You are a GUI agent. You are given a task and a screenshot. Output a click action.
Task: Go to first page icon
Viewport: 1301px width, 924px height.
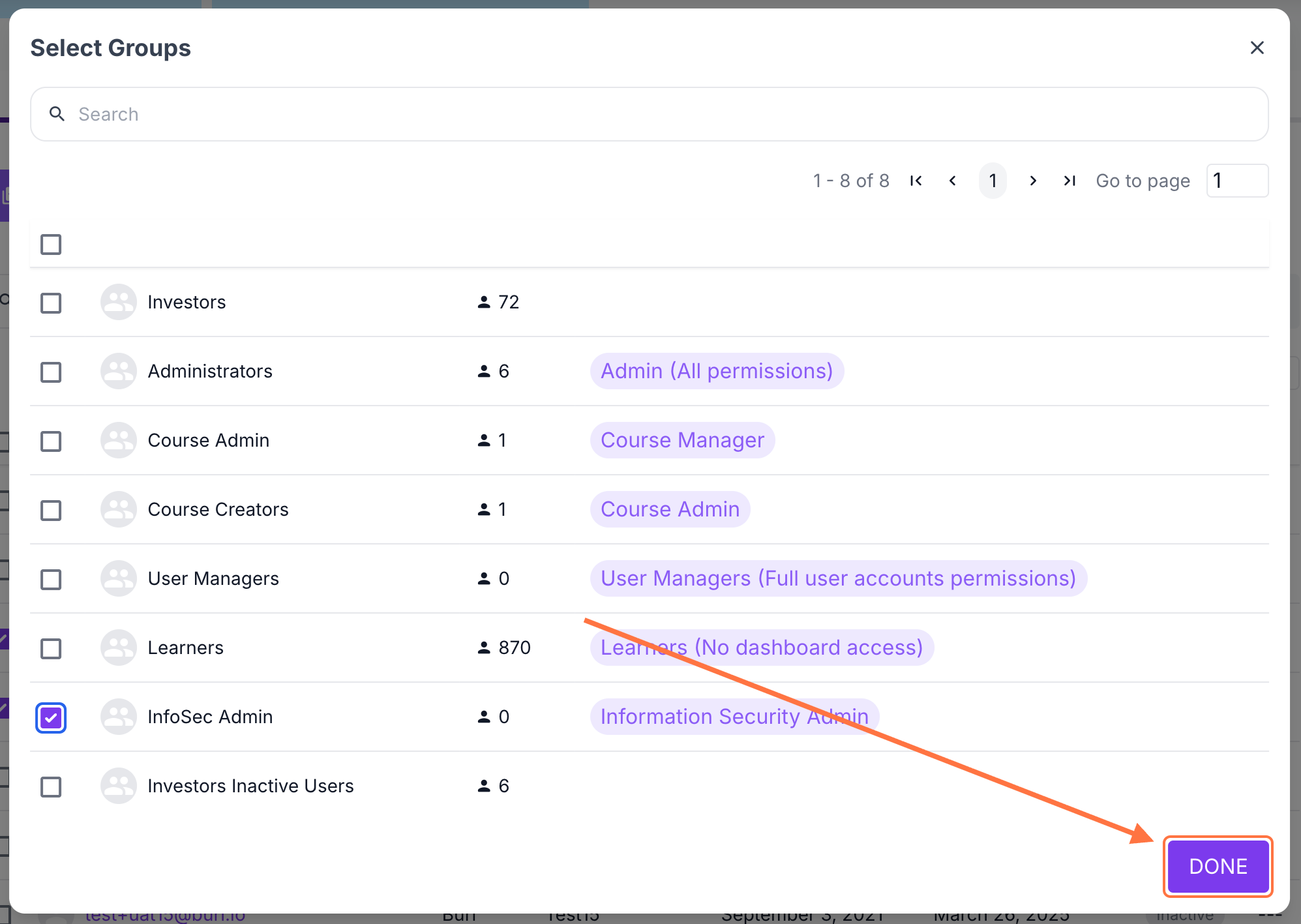[916, 181]
